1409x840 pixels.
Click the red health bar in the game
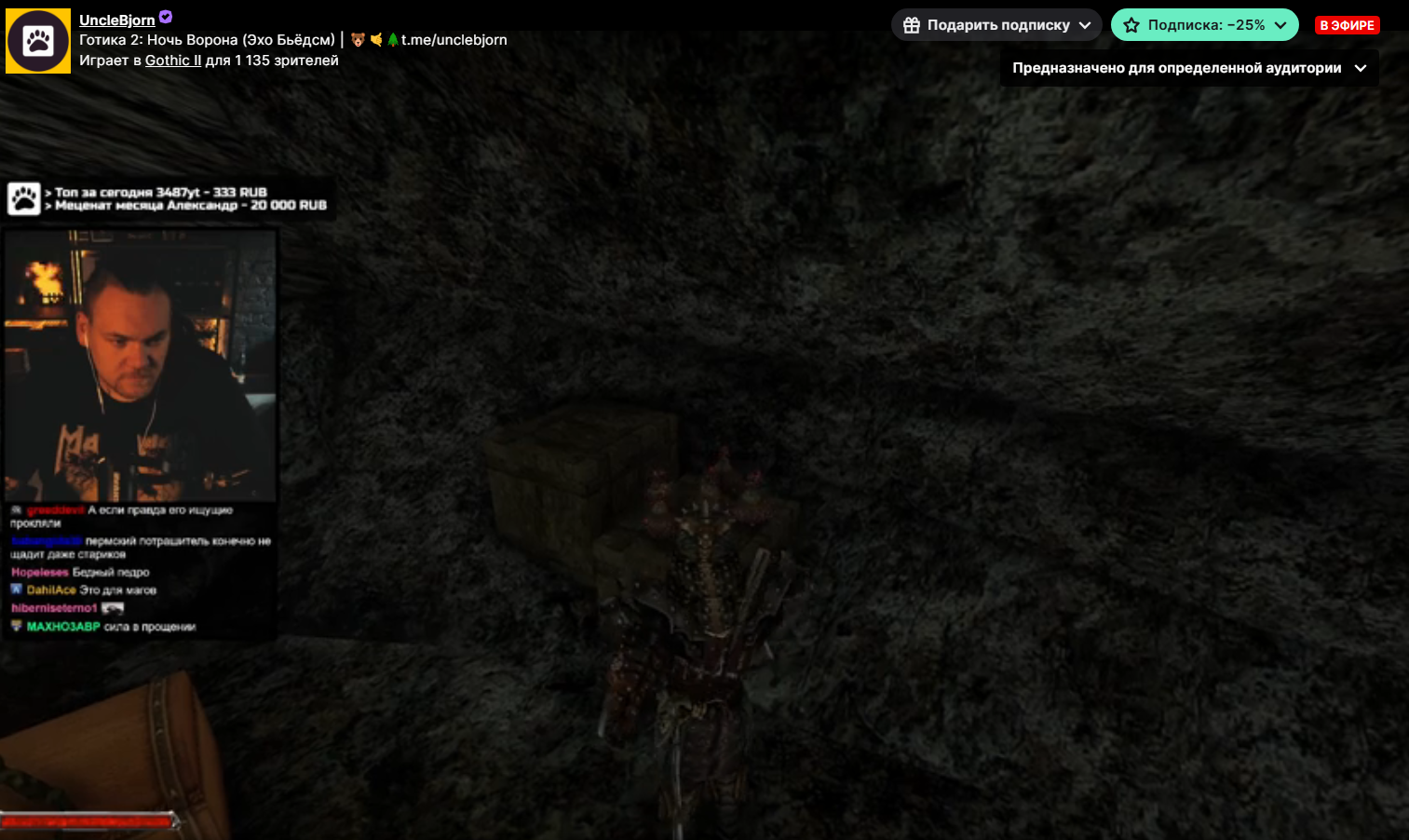[x=89, y=821]
